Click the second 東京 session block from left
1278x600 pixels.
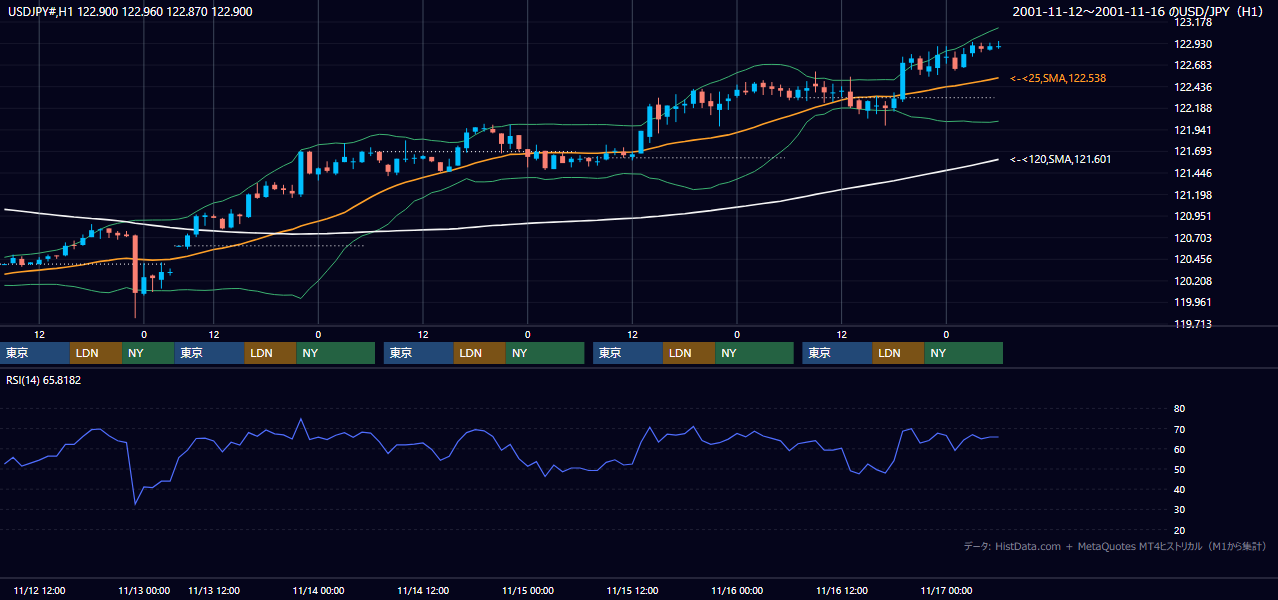209,353
